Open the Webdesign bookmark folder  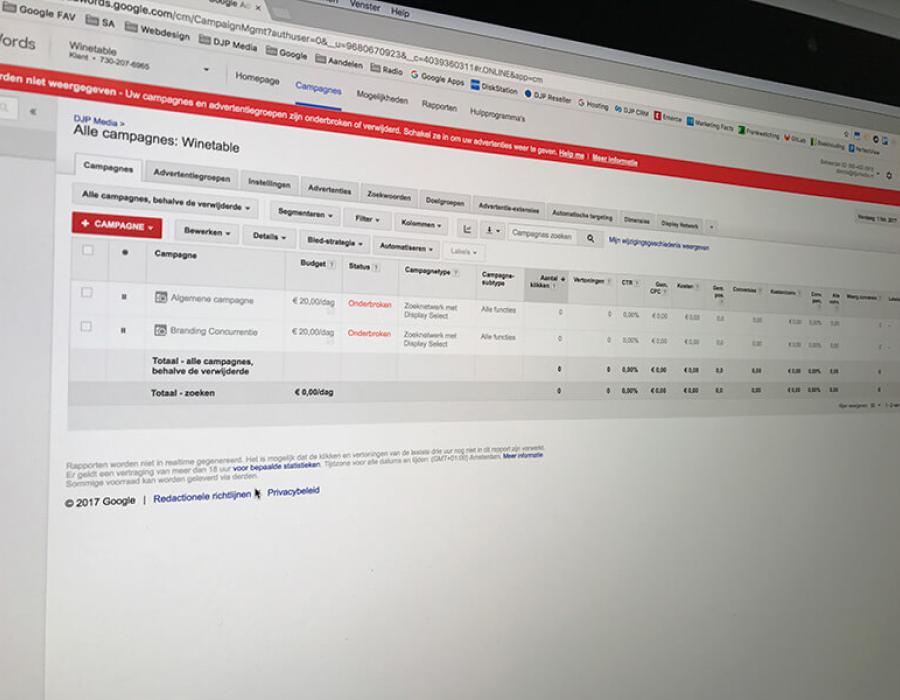[157, 32]
